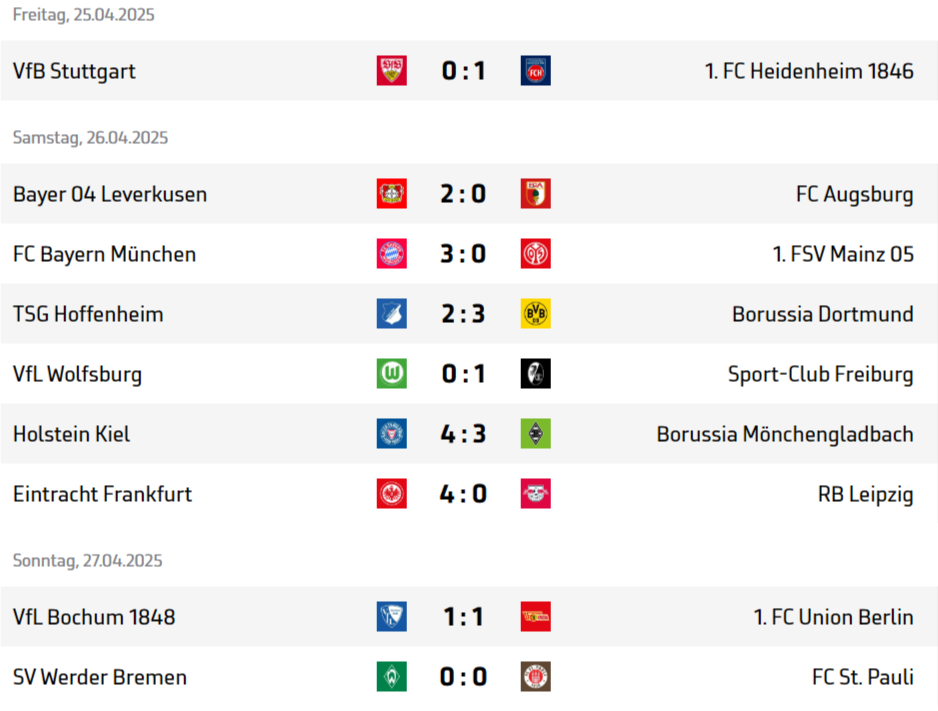Viewport: 938px width, 711px height.
Task: Open the VfL Bochum 1848 team name
Action: coord(94,617)
